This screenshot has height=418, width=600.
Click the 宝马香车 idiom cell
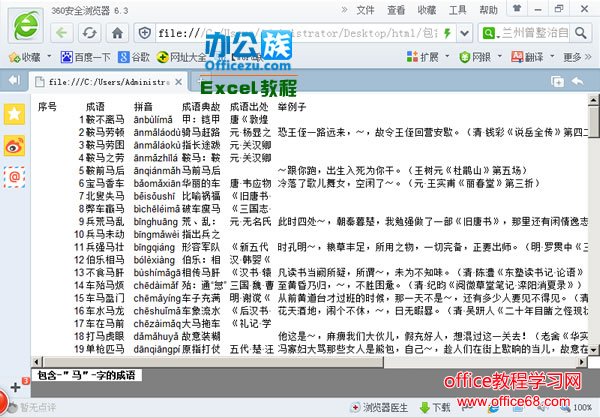click(x=105, y=183)
